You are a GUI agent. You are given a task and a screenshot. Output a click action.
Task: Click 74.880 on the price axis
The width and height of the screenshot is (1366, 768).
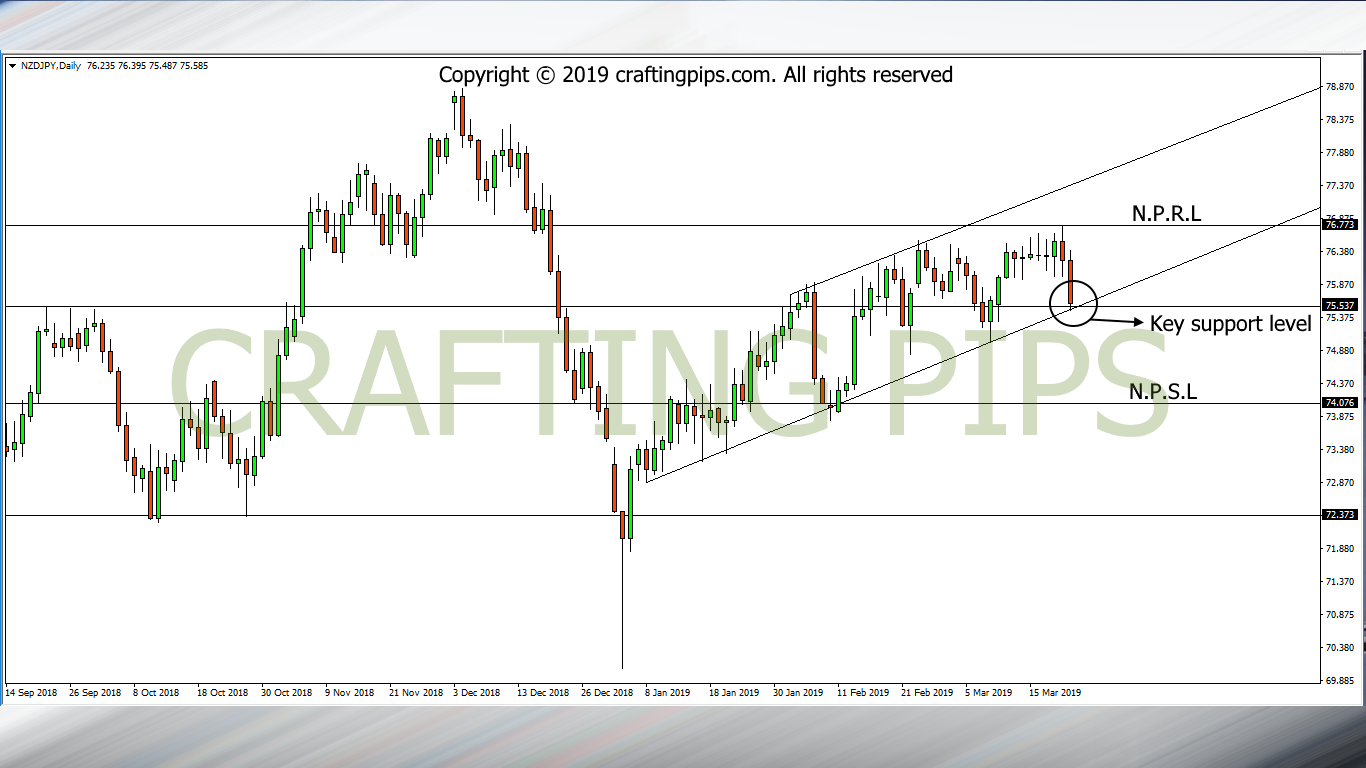point(1340,351)
